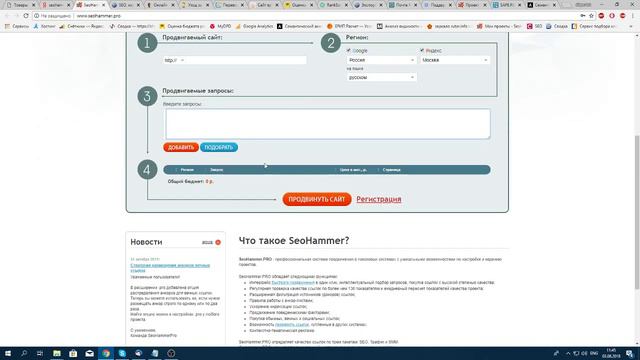This screenshot has width=640, height=360.
Task: Open Task View on the taskbar
Action: click(40, 353)
